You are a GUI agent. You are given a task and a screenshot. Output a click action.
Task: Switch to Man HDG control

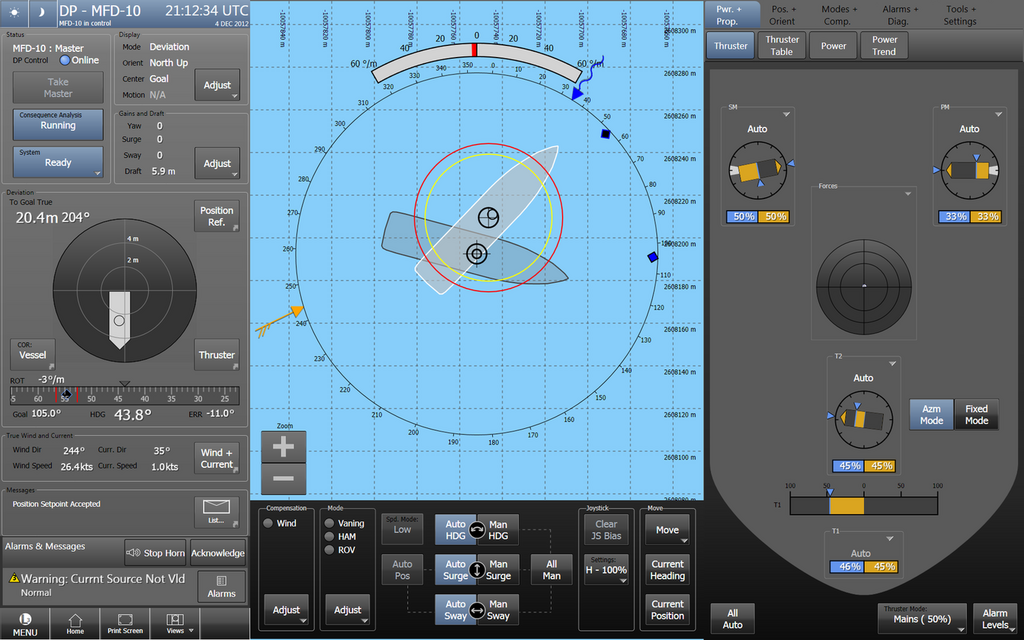click(x=498, y=530)
